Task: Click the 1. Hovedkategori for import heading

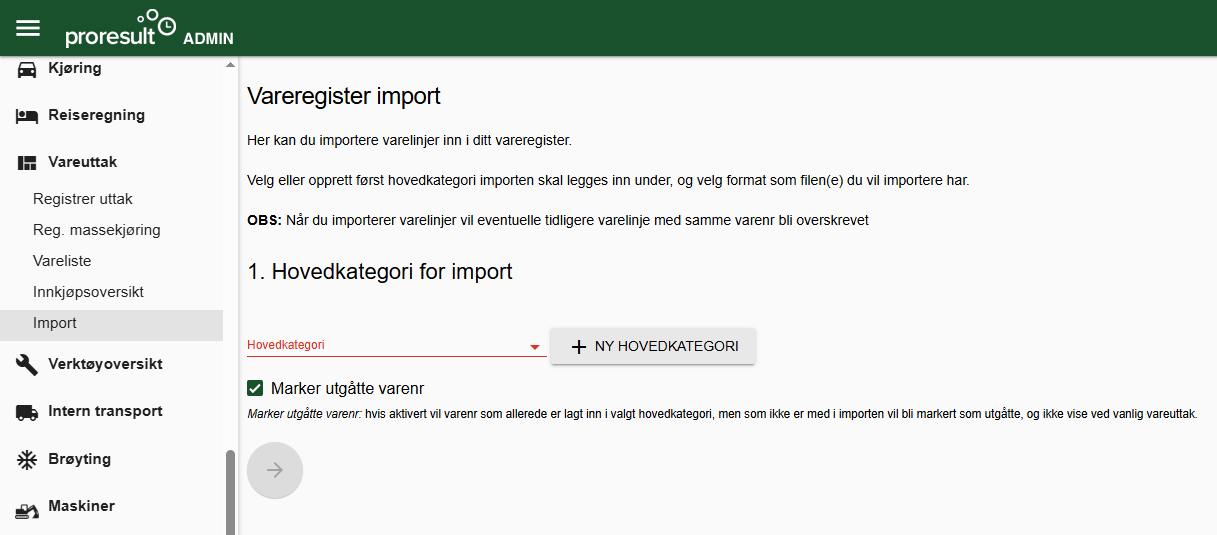Action: click(x=380, y=271)
